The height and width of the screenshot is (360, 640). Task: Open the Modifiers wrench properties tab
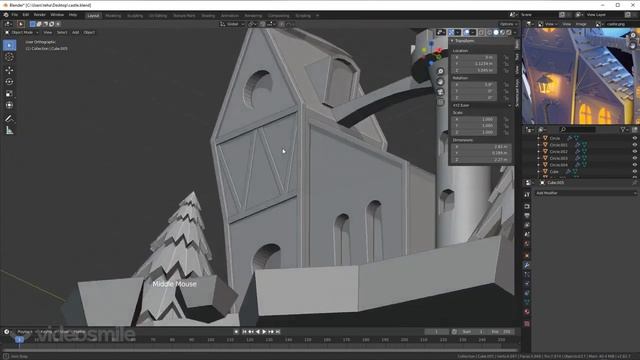click(x=527, y=265)
